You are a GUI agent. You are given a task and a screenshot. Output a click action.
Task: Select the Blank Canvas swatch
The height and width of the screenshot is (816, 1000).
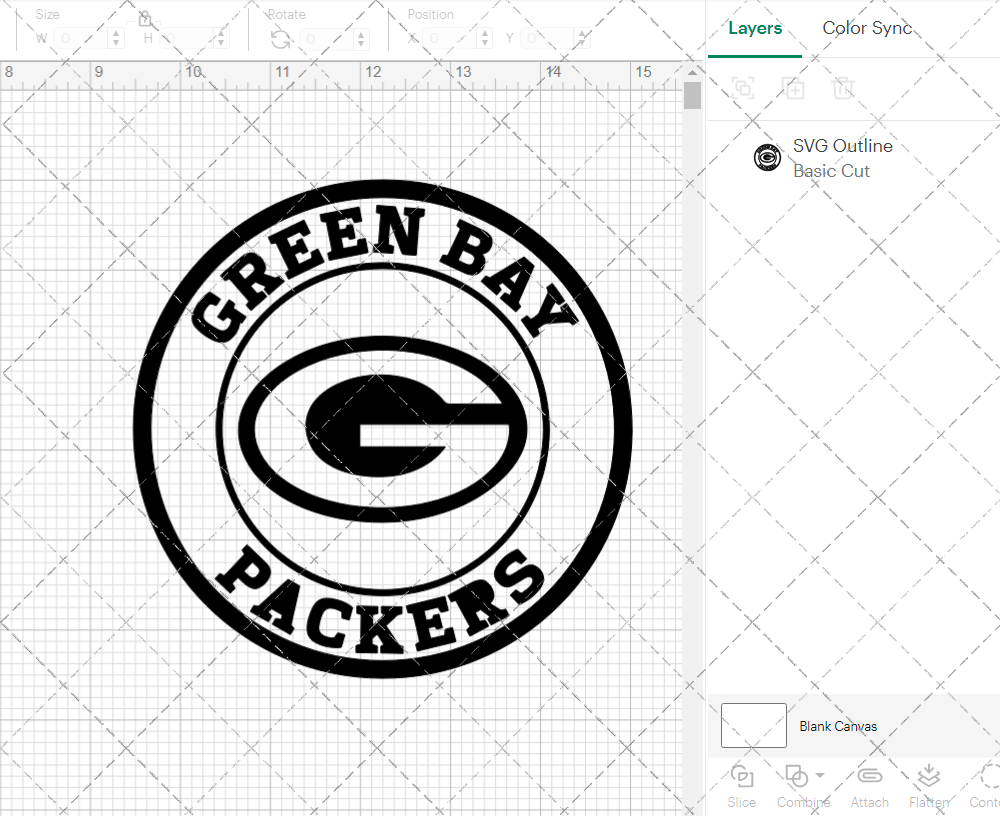(x=753, y=725)
